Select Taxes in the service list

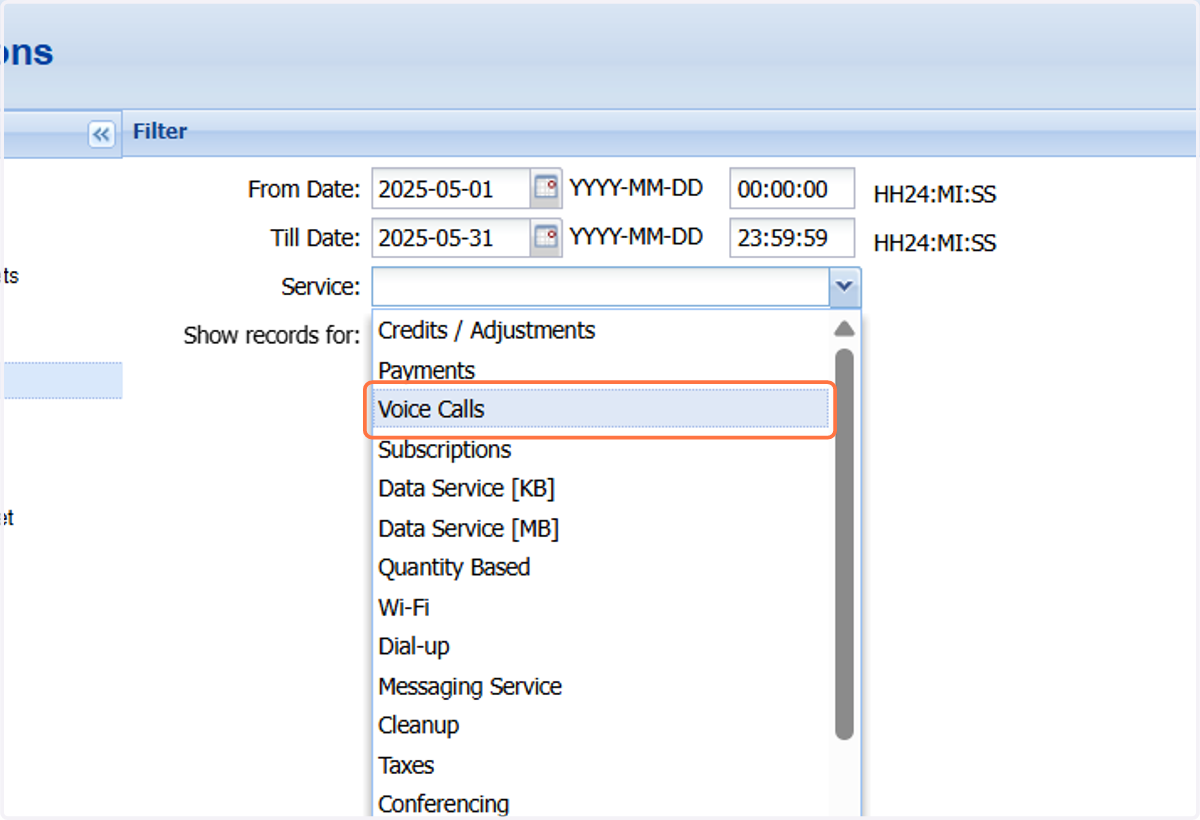pyautogui.click(x=601, y=765)
